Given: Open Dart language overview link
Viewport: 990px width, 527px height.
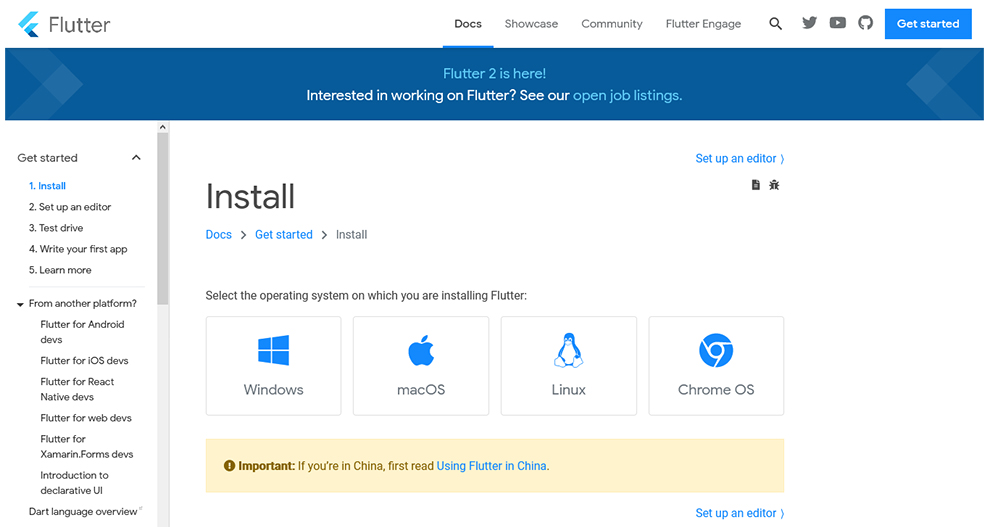Looking at the screenshot, I should click(83, 512).
